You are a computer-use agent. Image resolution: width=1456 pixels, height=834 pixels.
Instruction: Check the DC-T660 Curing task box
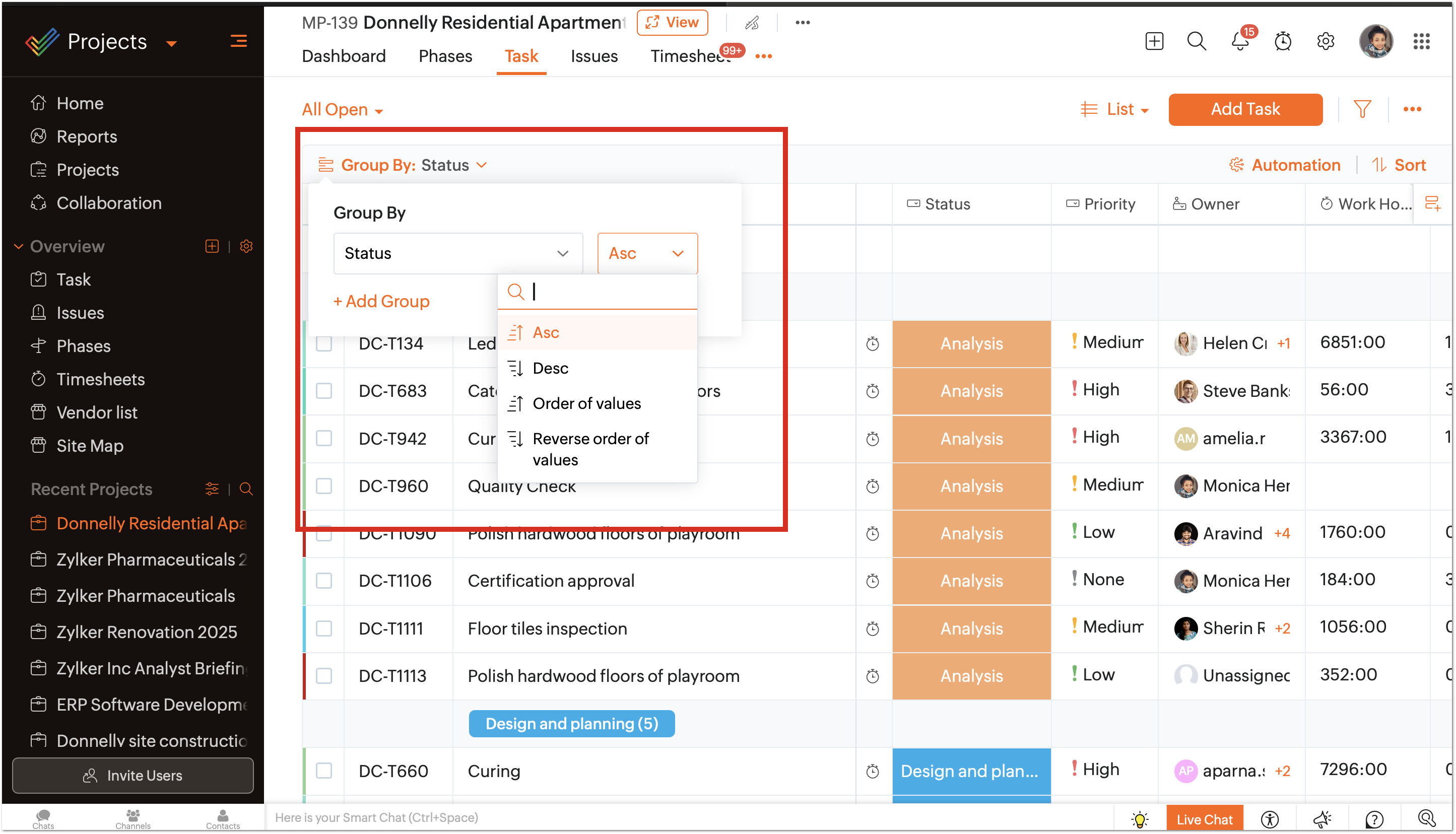pos(324,771)
